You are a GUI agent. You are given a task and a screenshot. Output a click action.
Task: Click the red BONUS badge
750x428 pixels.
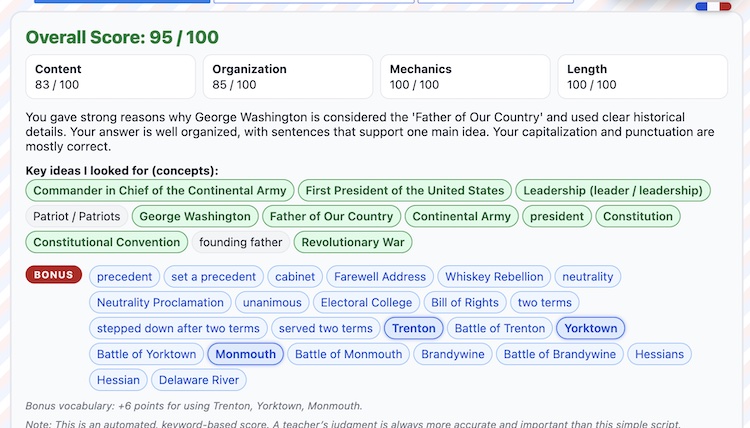pyautogui.click(x=54, y=275)
